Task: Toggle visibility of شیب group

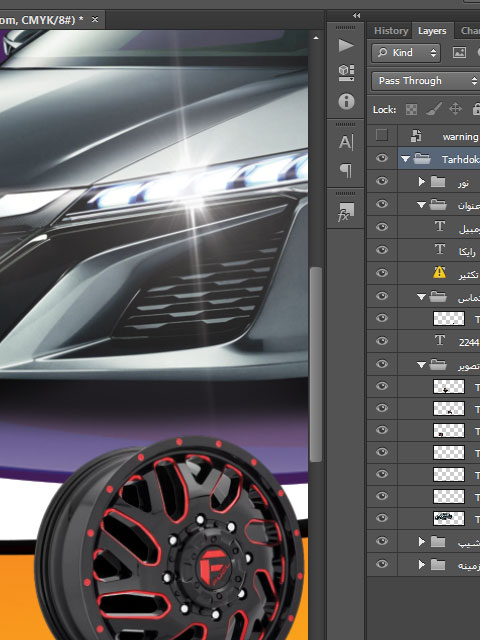Action: point(382,541)
